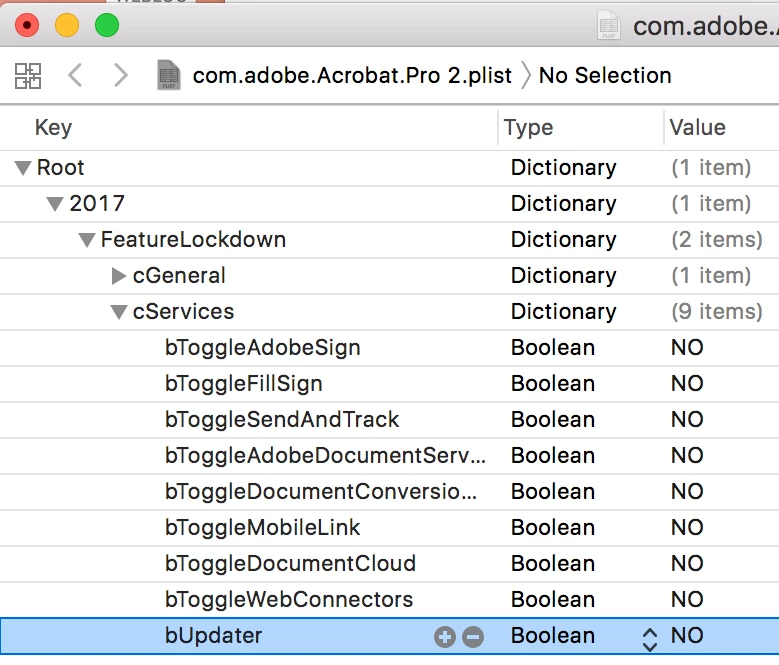This screenshot has height=665, width=779.
Task: Click the Type column header
Action: 528,128
